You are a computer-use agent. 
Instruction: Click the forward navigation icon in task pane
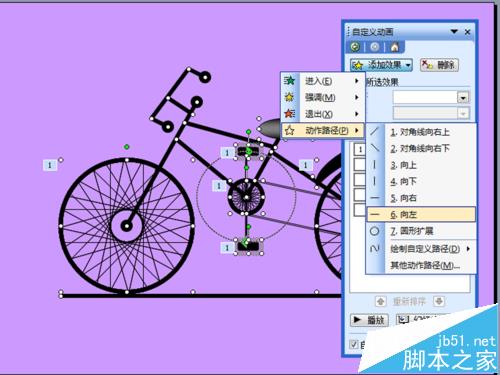coord(375,47)
